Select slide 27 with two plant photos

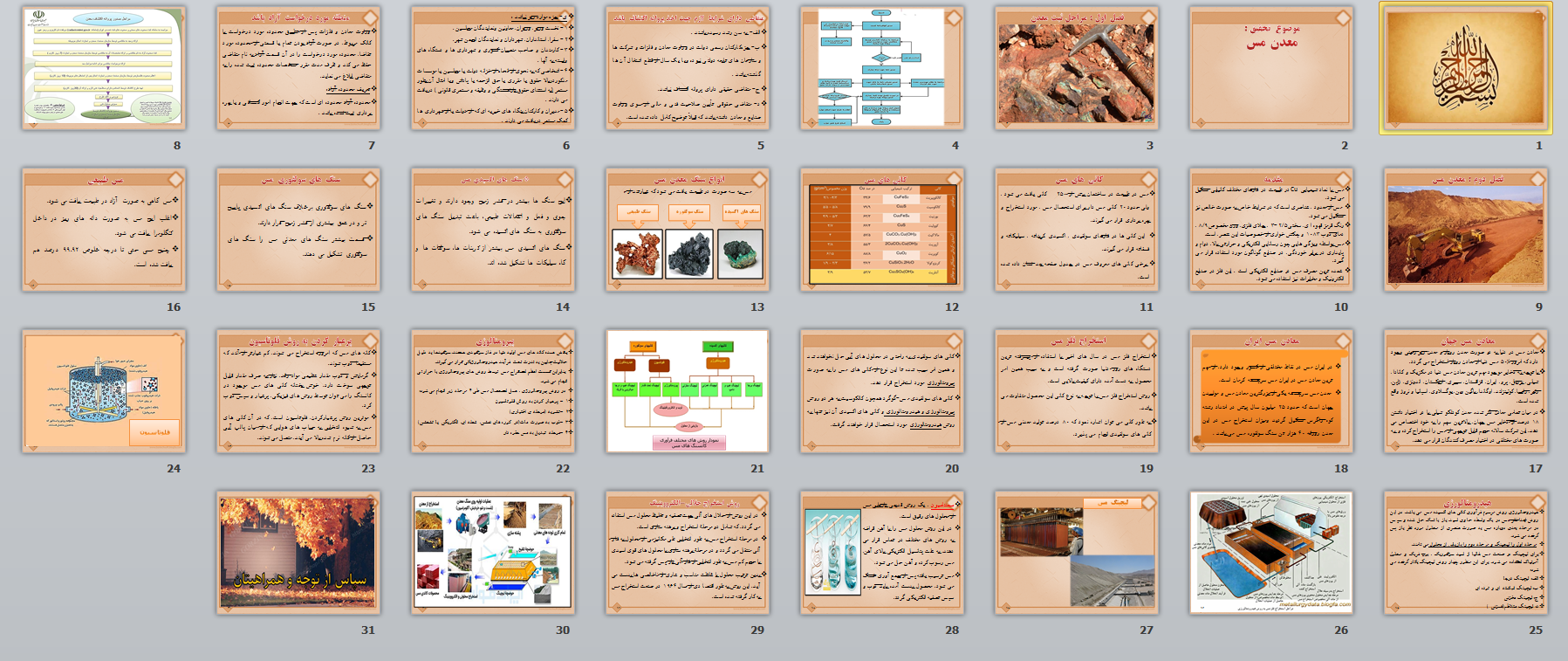click(1077, 553)
